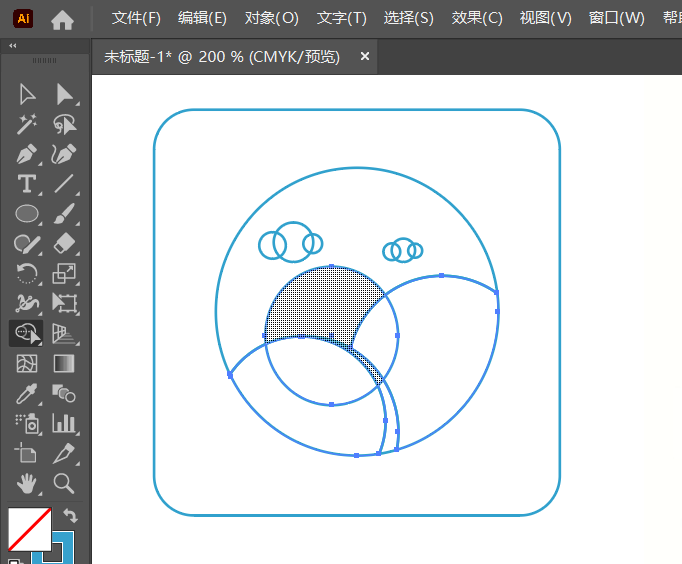Image resolution: width=682 pixels, height=564 pixels.
Task: Select the Lasso tool
Action: tap(64, 124)
